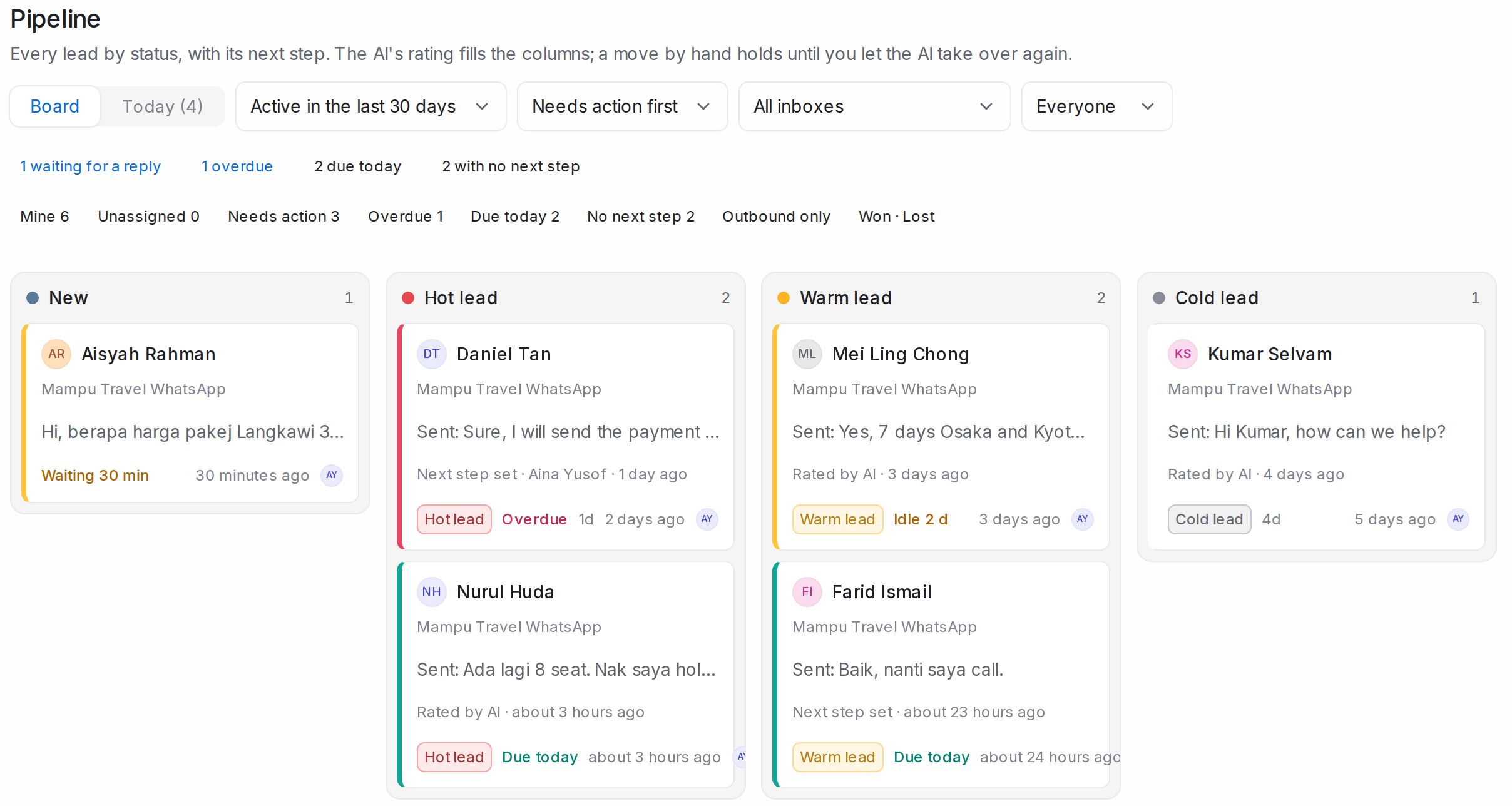Image resolution: width=1512 pixels, height=806 pixels.
Task: Toggle the Needs action 3 filter
Action: (283, 217)
